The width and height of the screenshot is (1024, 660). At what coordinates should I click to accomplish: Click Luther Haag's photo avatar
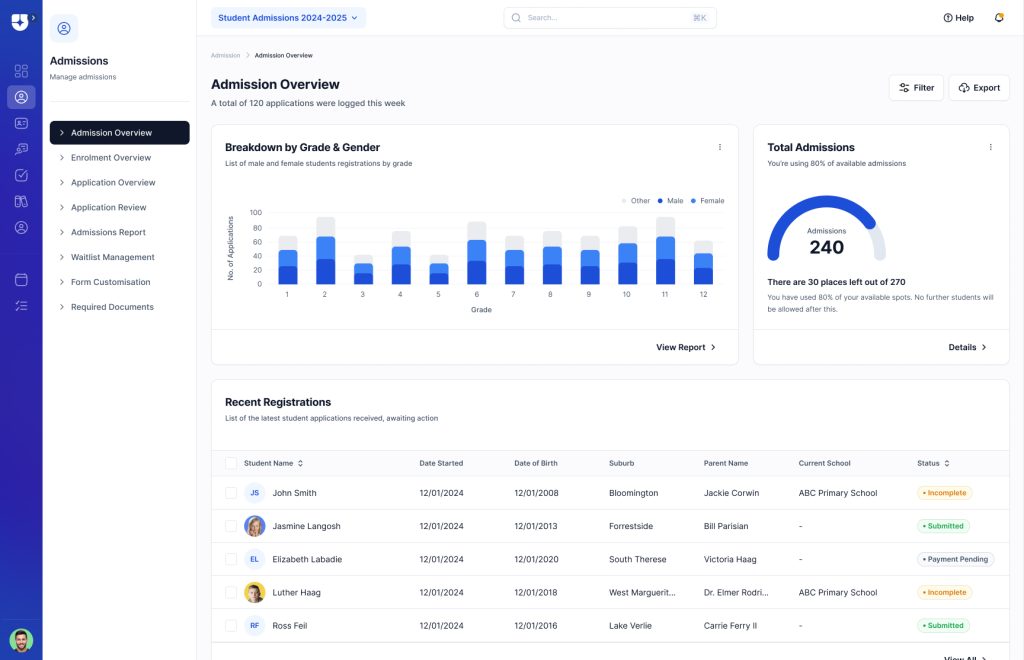coord(255,593)
